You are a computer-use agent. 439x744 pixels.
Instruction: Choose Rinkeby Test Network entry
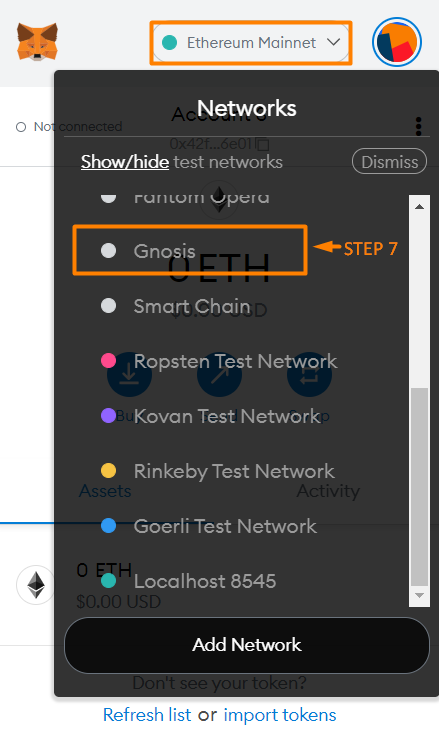coord(234,471)
